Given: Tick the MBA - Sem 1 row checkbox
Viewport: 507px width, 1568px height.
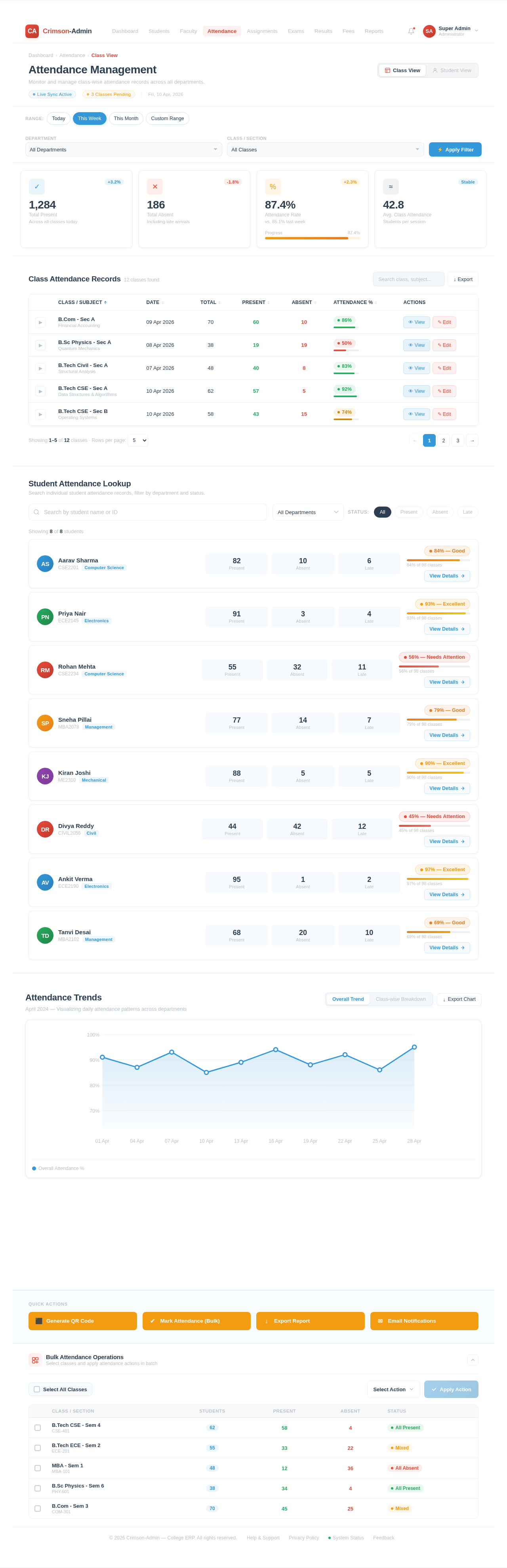Looking at the screenshot, I should [38, 1468].
